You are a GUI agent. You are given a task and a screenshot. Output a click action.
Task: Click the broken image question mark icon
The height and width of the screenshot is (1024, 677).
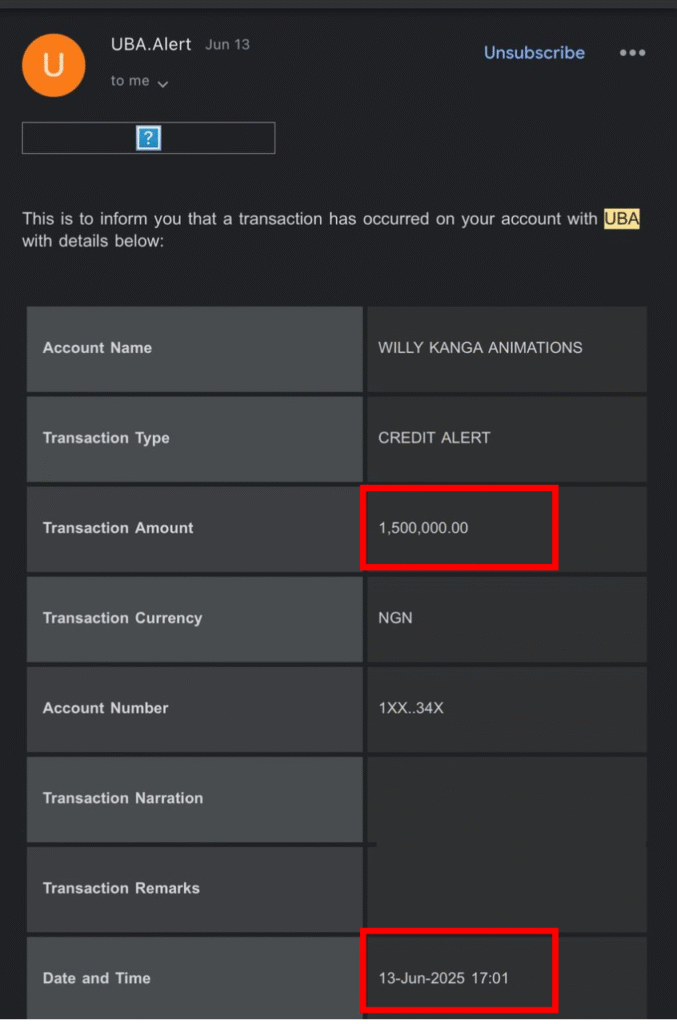coord(148,138)
